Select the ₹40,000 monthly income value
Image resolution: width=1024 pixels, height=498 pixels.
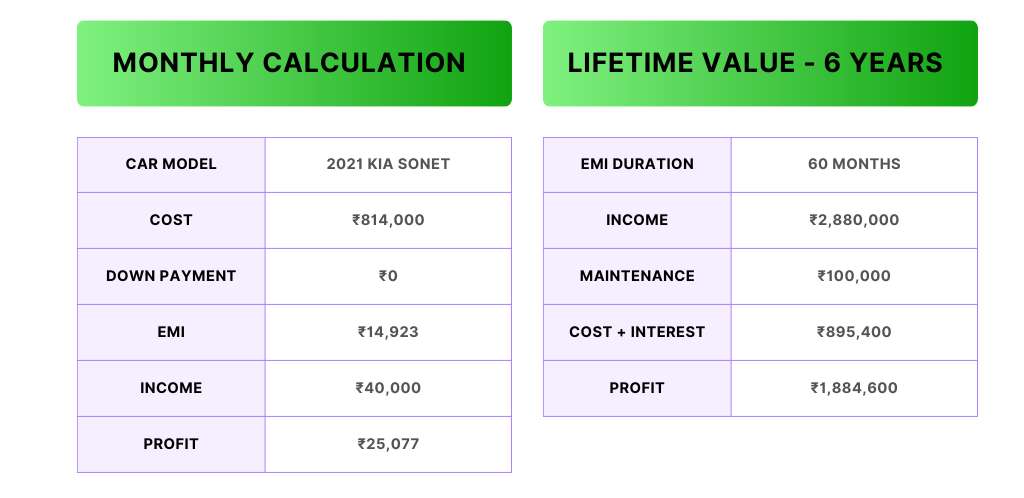pos(388,388)
